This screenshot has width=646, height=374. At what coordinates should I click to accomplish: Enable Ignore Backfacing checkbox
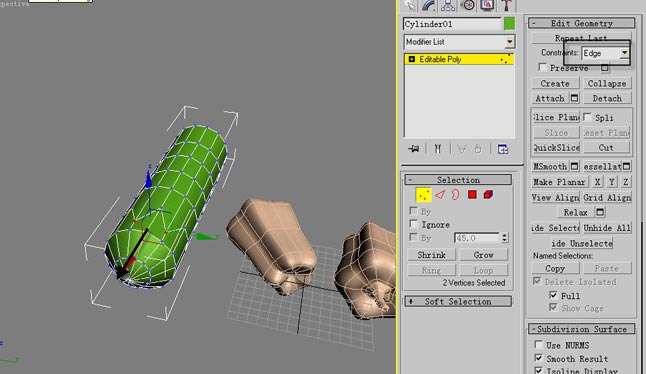[x=413, y=224]
